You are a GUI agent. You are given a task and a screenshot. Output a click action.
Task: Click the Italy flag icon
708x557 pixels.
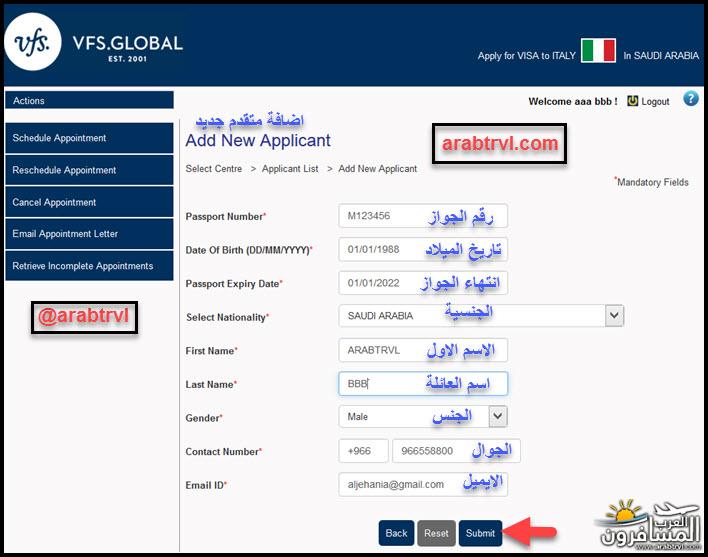click(598, 52)
